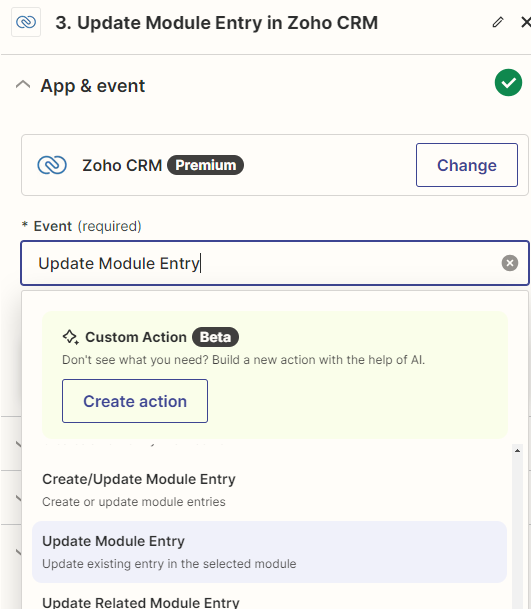
Task: Clear the Event field with the X icon
Action: 510,263
